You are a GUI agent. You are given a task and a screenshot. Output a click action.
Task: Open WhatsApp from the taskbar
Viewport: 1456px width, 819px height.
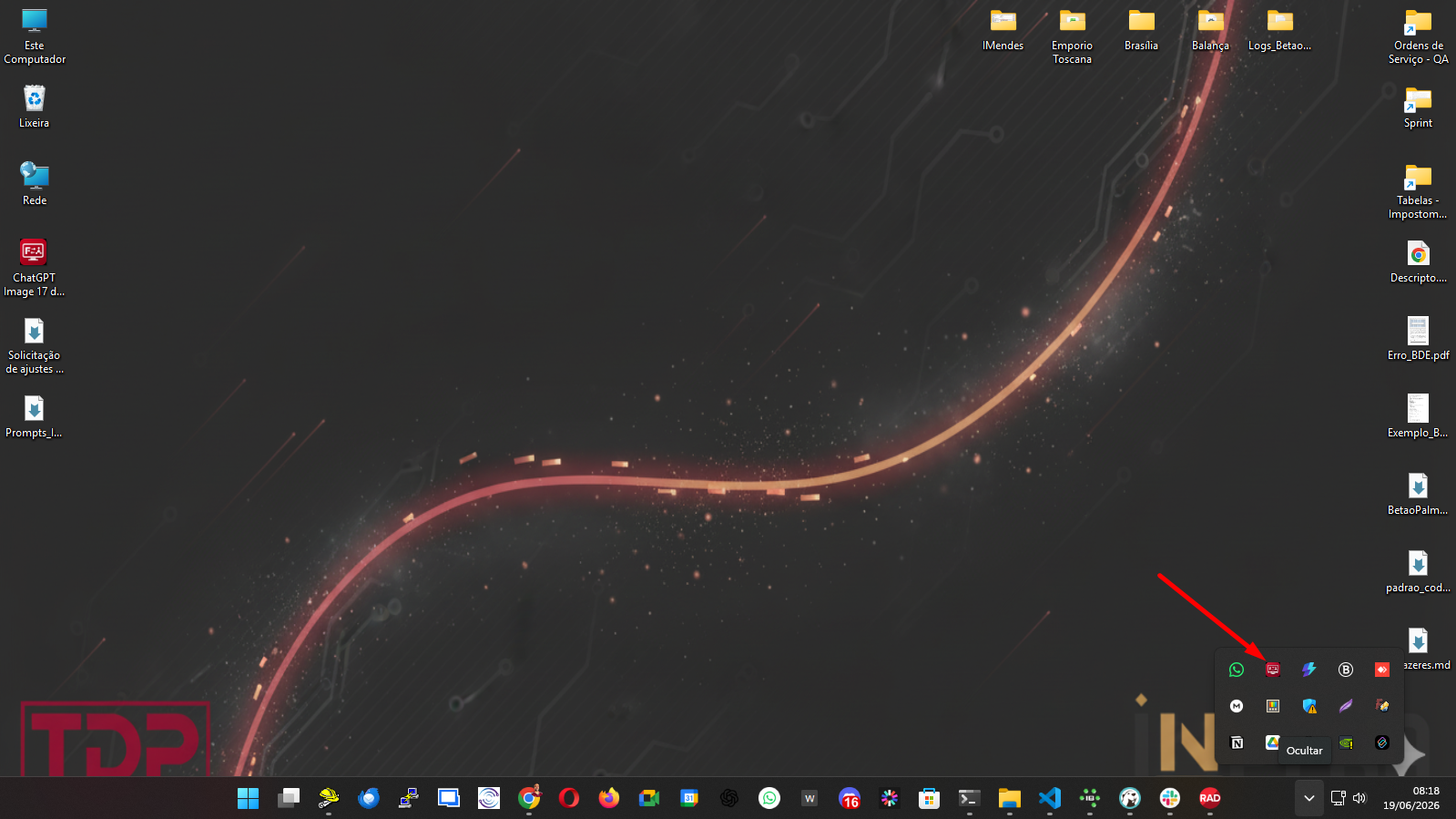tap(769, 798)
